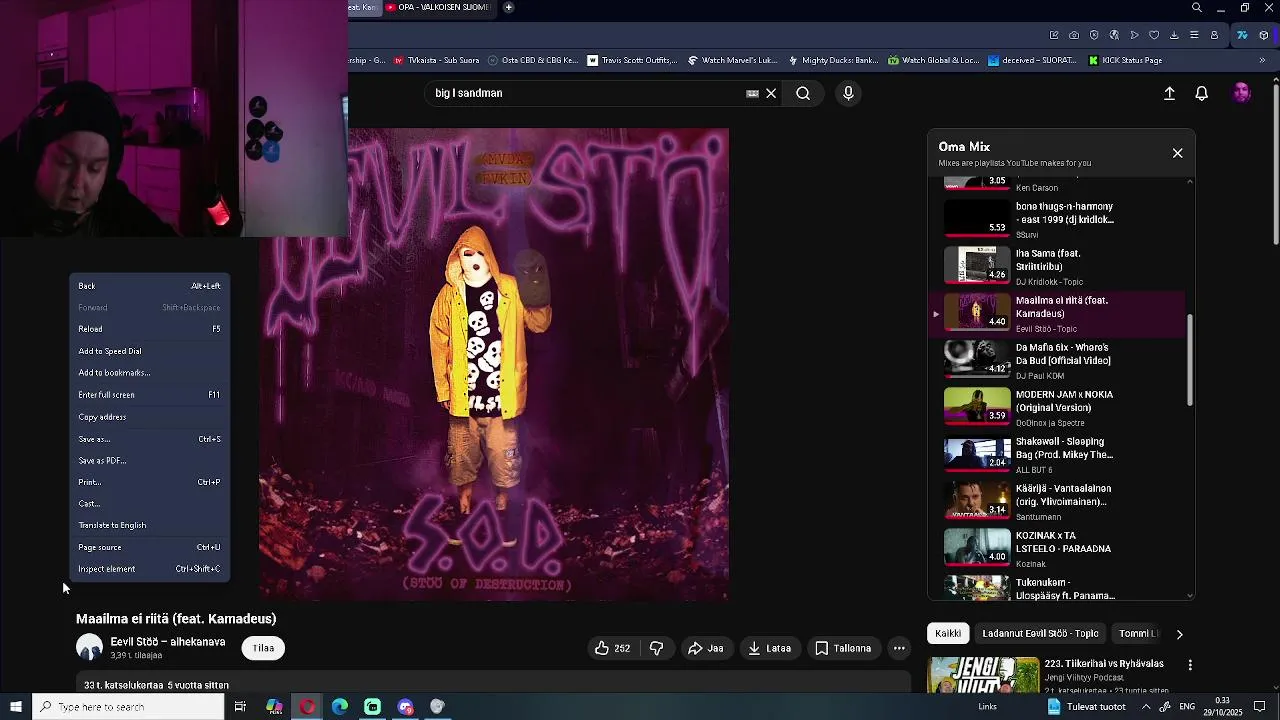Download the video with Lataa button
The image size is (1280, 720).
[x=769, y=648]
